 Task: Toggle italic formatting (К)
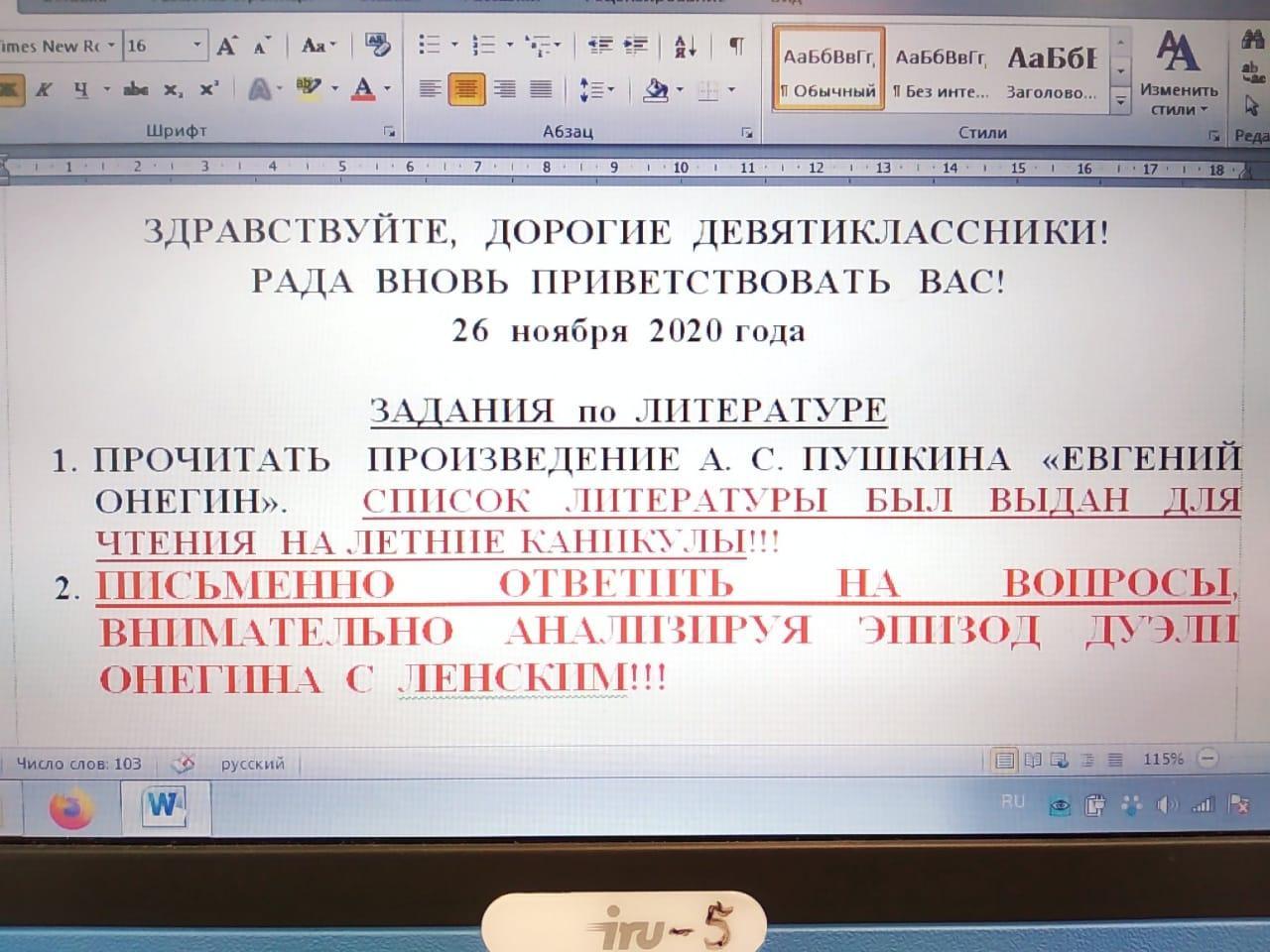click(44, 89)
